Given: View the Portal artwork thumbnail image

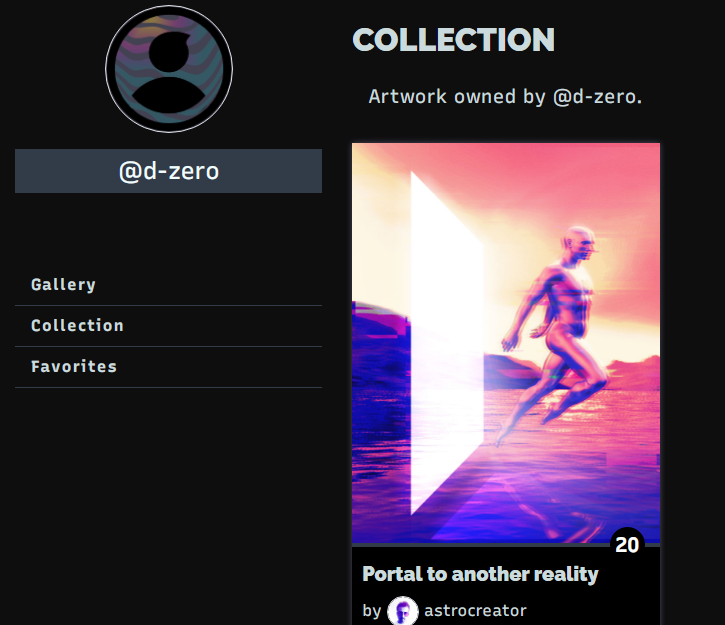Looking at the screenshot, I should (x=506, y=343).
